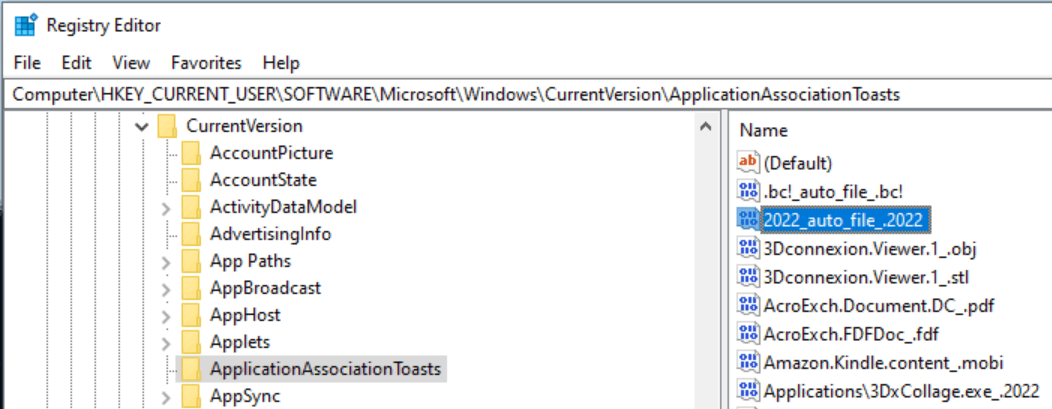Expand the ActivityDataModel key
1052x409 pixels.
pyautogui.click(x=166, y=208)
